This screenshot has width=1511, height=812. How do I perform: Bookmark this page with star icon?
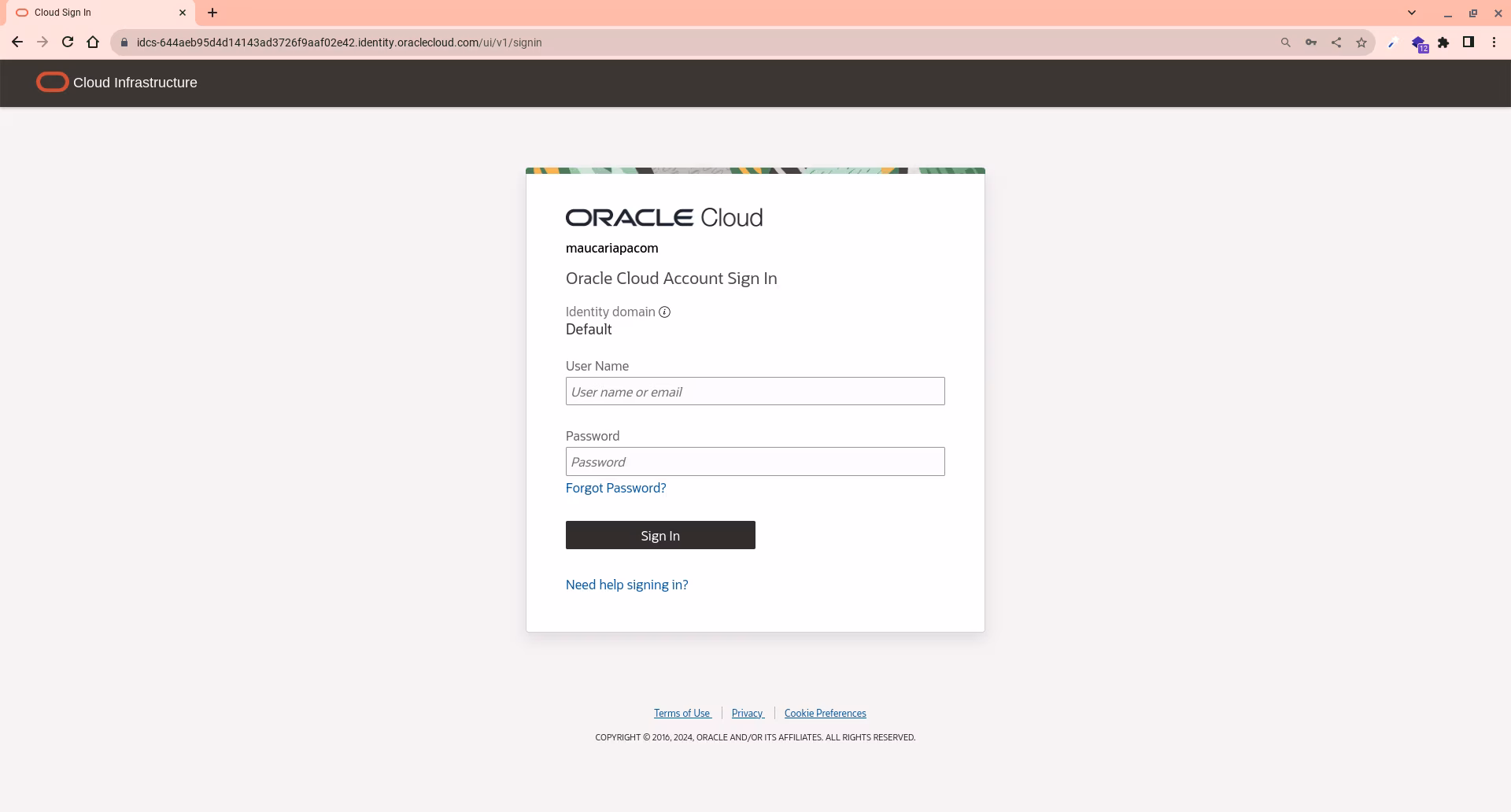coord(1361,42)
